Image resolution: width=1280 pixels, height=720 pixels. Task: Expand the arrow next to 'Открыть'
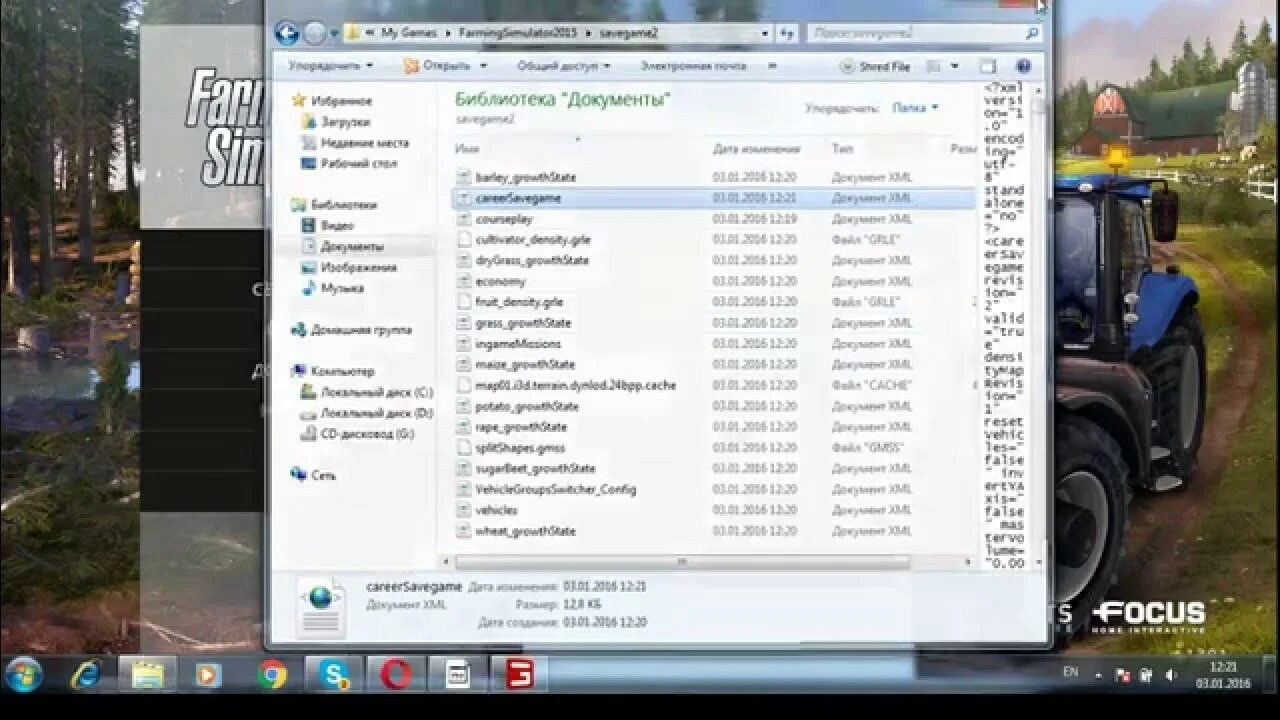coord(483,66)
